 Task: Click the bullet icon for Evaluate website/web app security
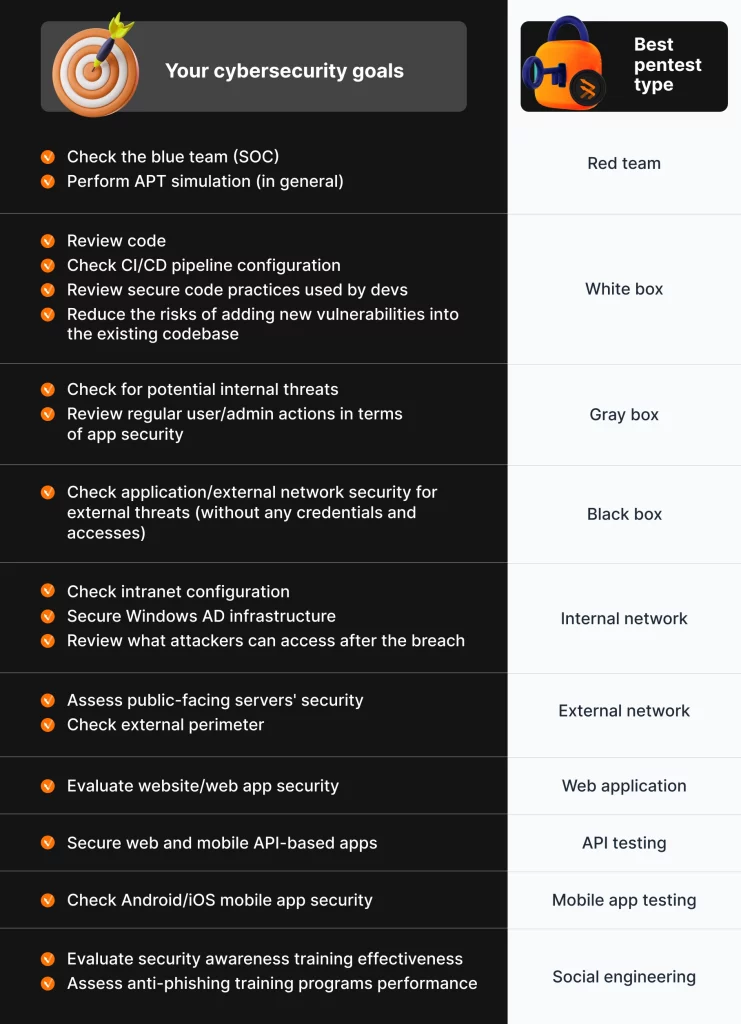pos(48,786)
